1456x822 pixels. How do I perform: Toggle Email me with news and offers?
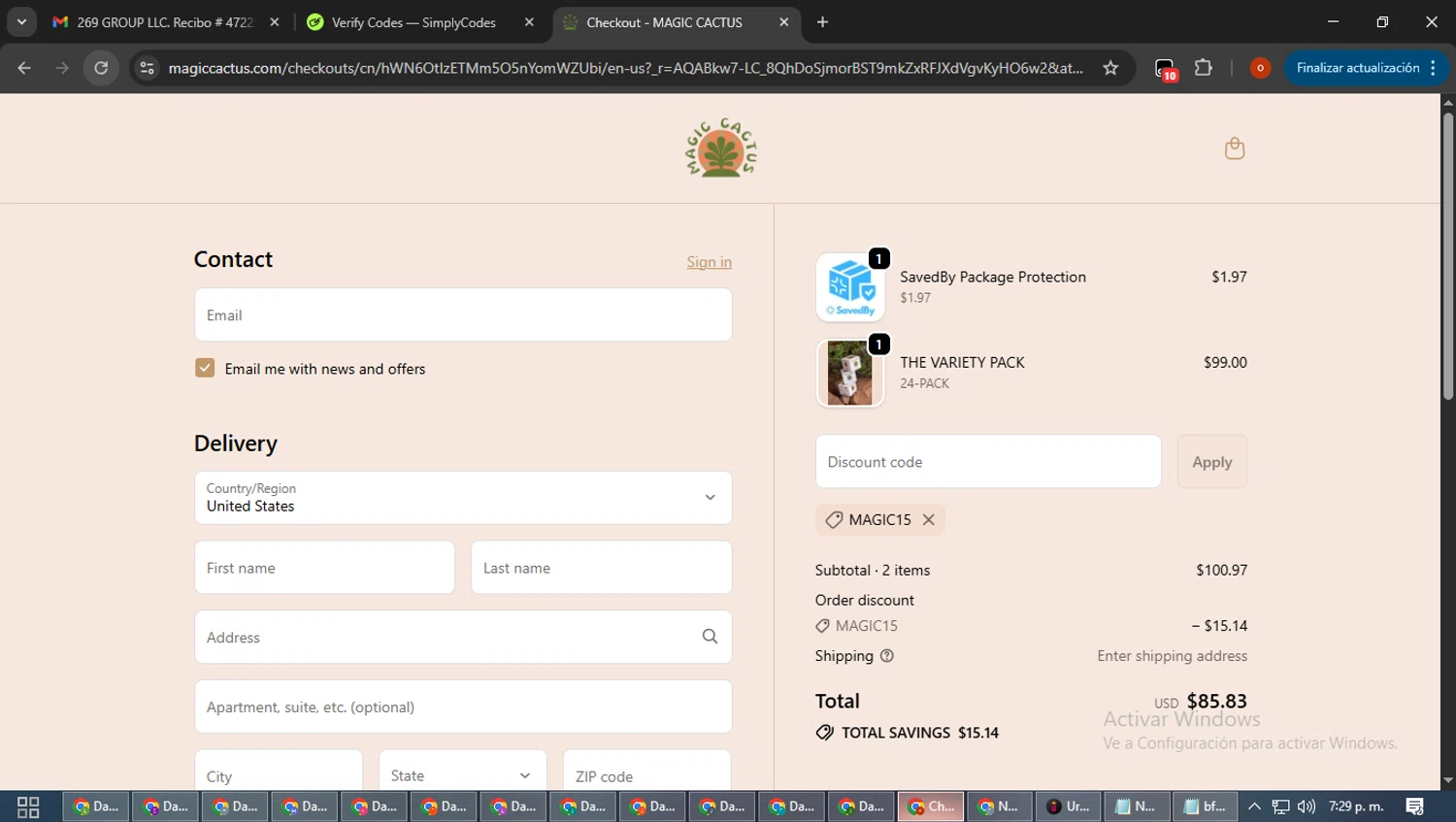[x=205, y=368]
